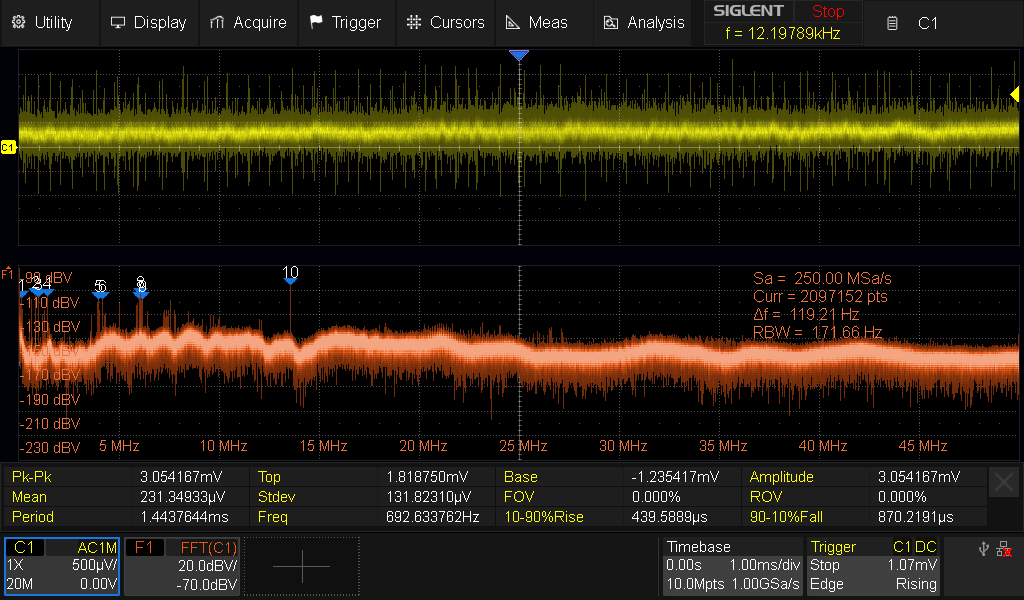Toggle the C1 channel settings box
The image size is (1024, 600).
62,566
